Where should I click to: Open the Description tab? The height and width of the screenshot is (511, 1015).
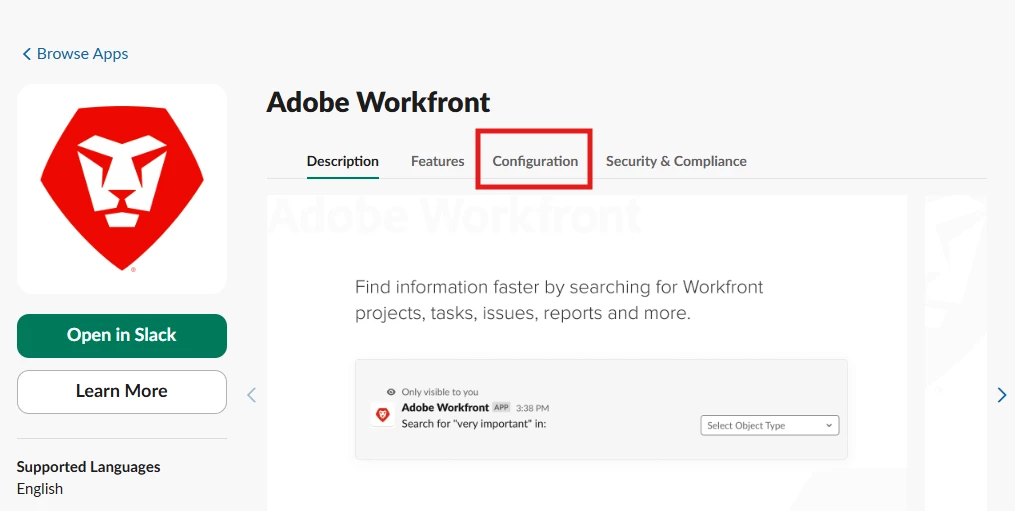[x=342, y=161]
